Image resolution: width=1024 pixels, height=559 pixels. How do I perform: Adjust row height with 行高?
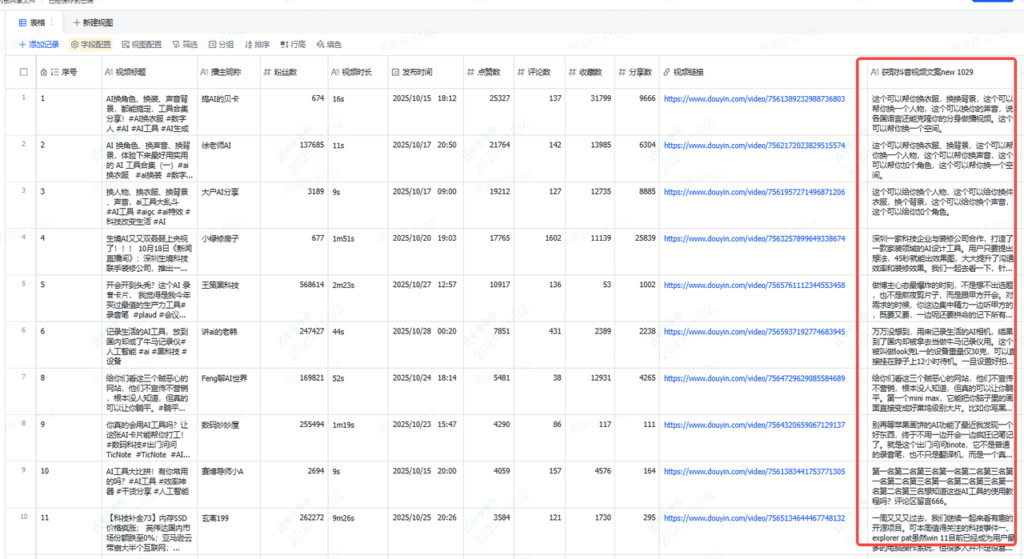coord(293,45)
